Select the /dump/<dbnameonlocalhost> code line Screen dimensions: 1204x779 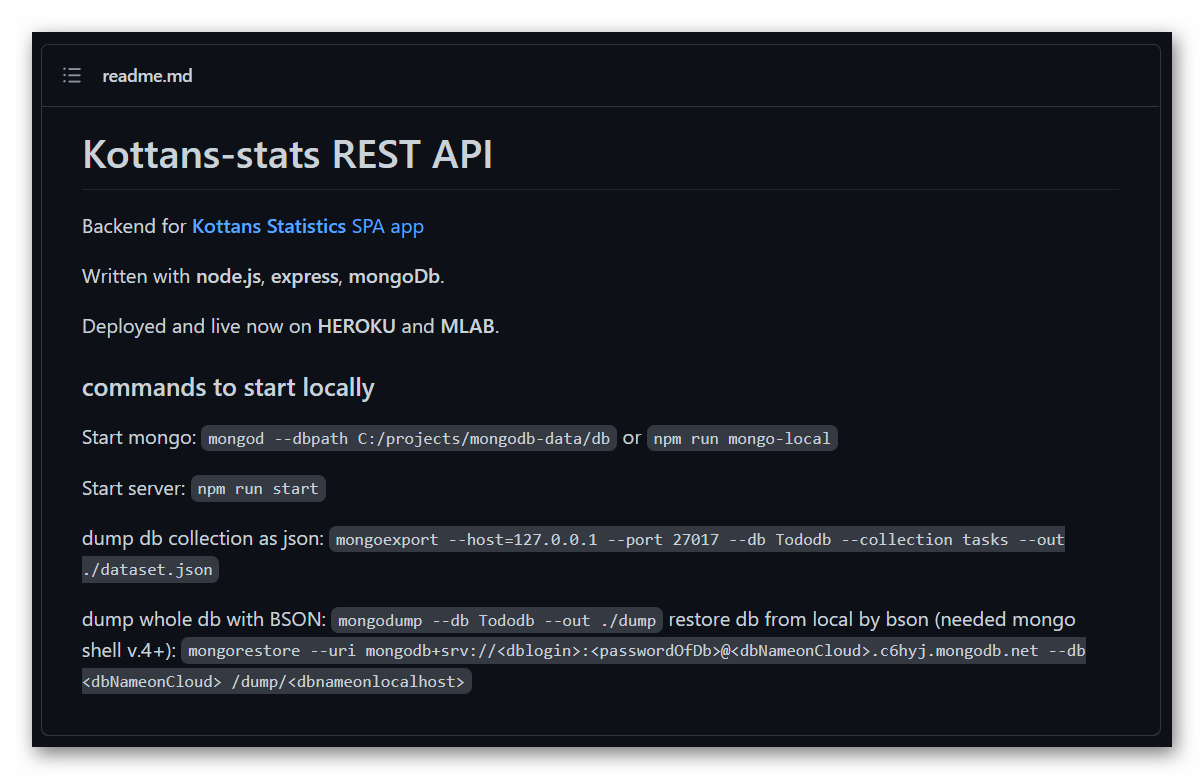click(x=276, y=681)
